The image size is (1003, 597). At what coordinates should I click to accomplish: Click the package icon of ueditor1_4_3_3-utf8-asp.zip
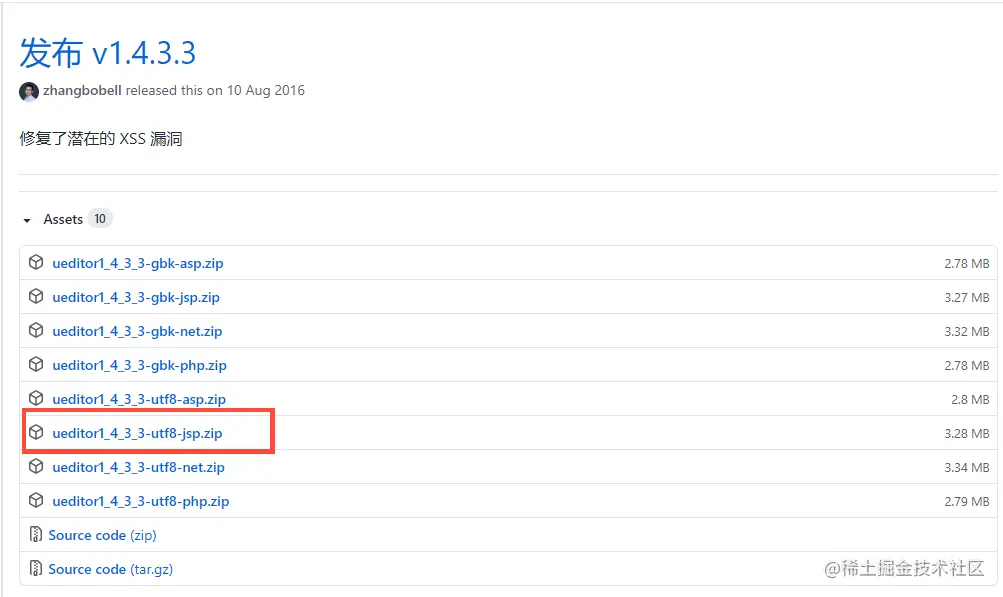pyautogui.click(x=36, y=398)
